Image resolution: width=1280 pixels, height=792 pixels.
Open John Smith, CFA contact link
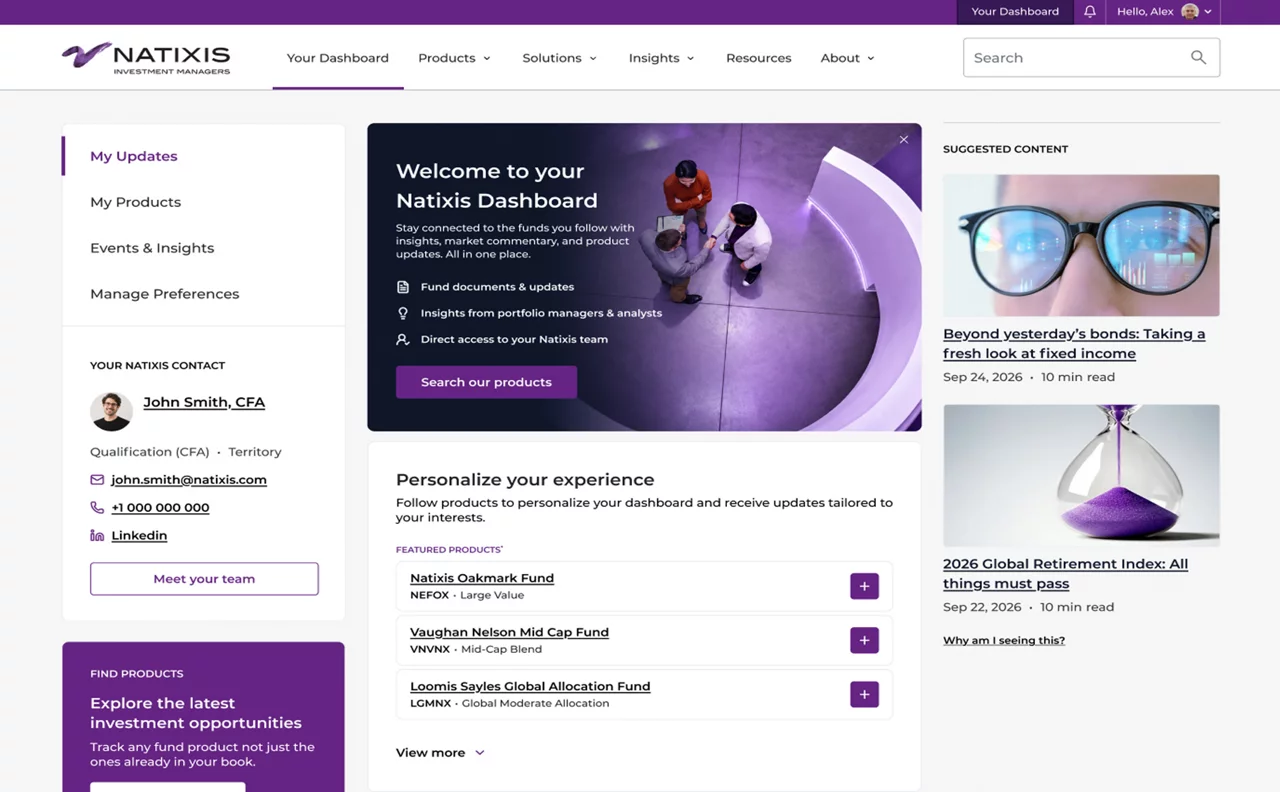click(204, 402)
